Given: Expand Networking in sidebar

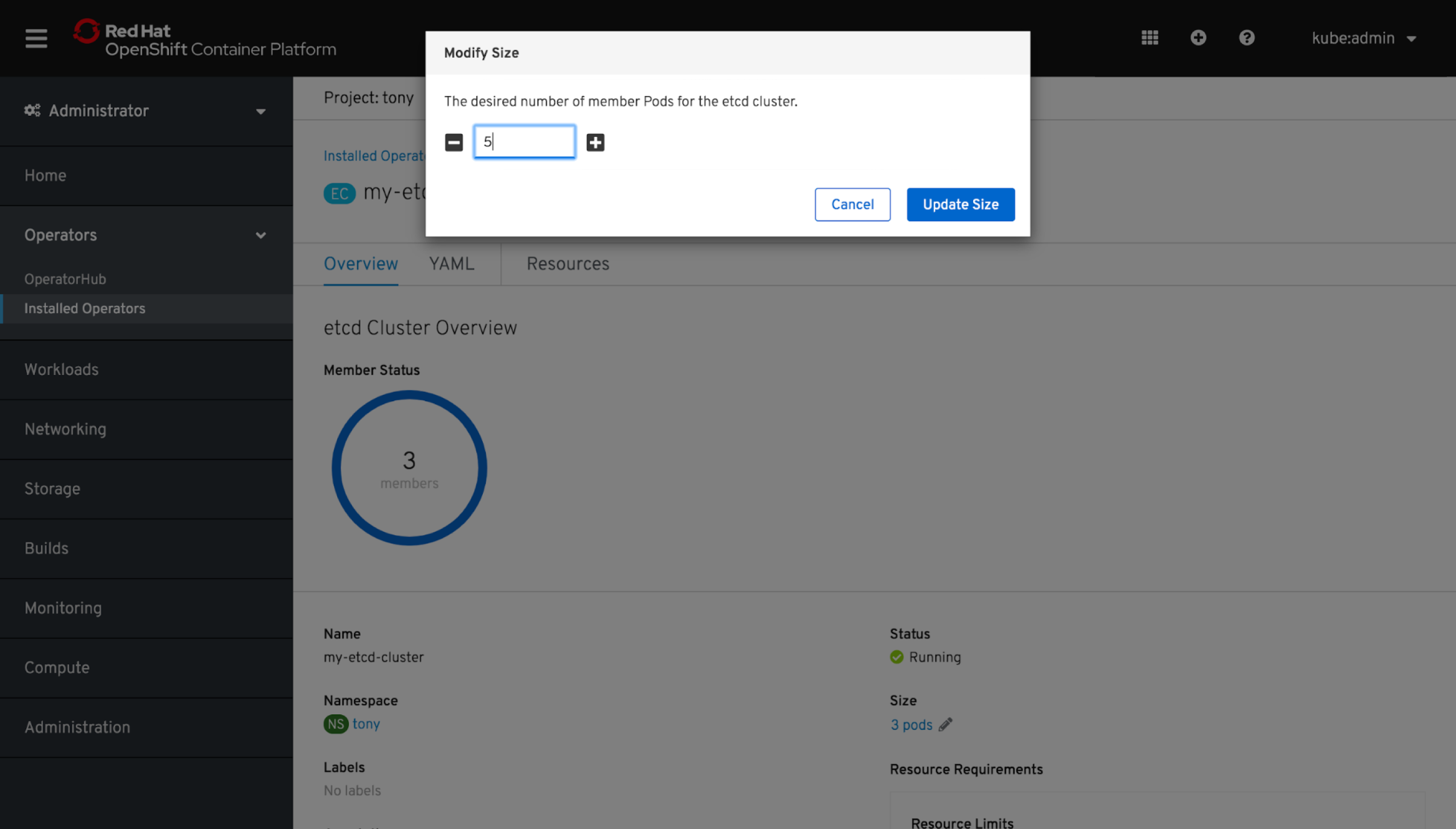Looking at the screenshot, I should (146, 429).
